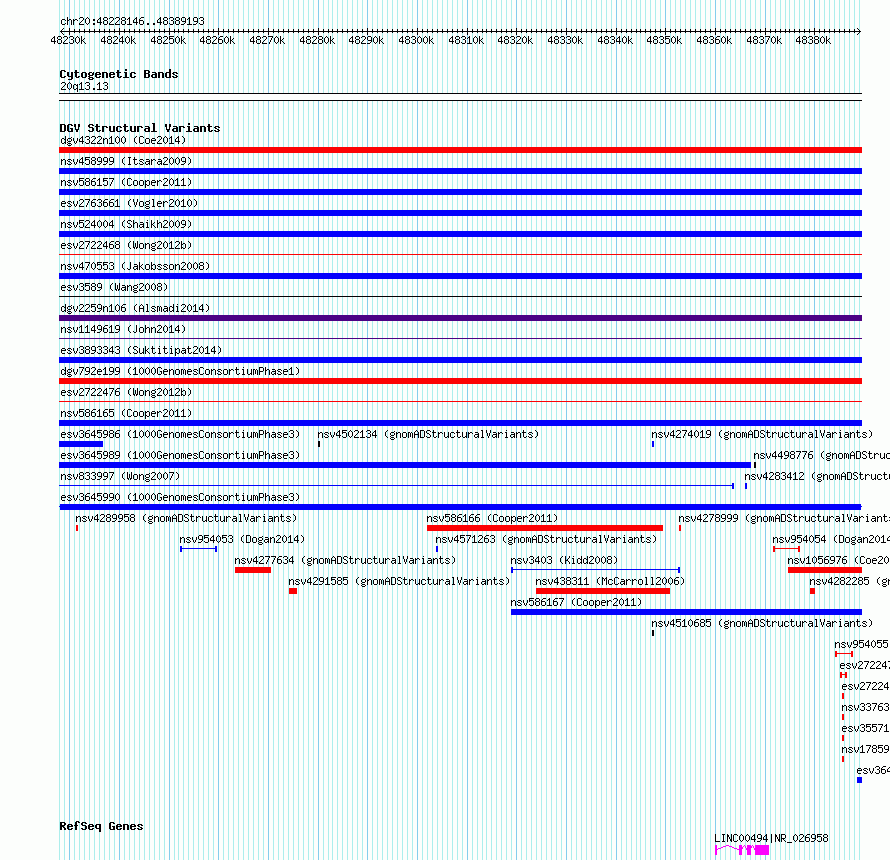Click the Cytogenetic Bands track title
Screen dimensions: 890x860
(x=119, y=74)
